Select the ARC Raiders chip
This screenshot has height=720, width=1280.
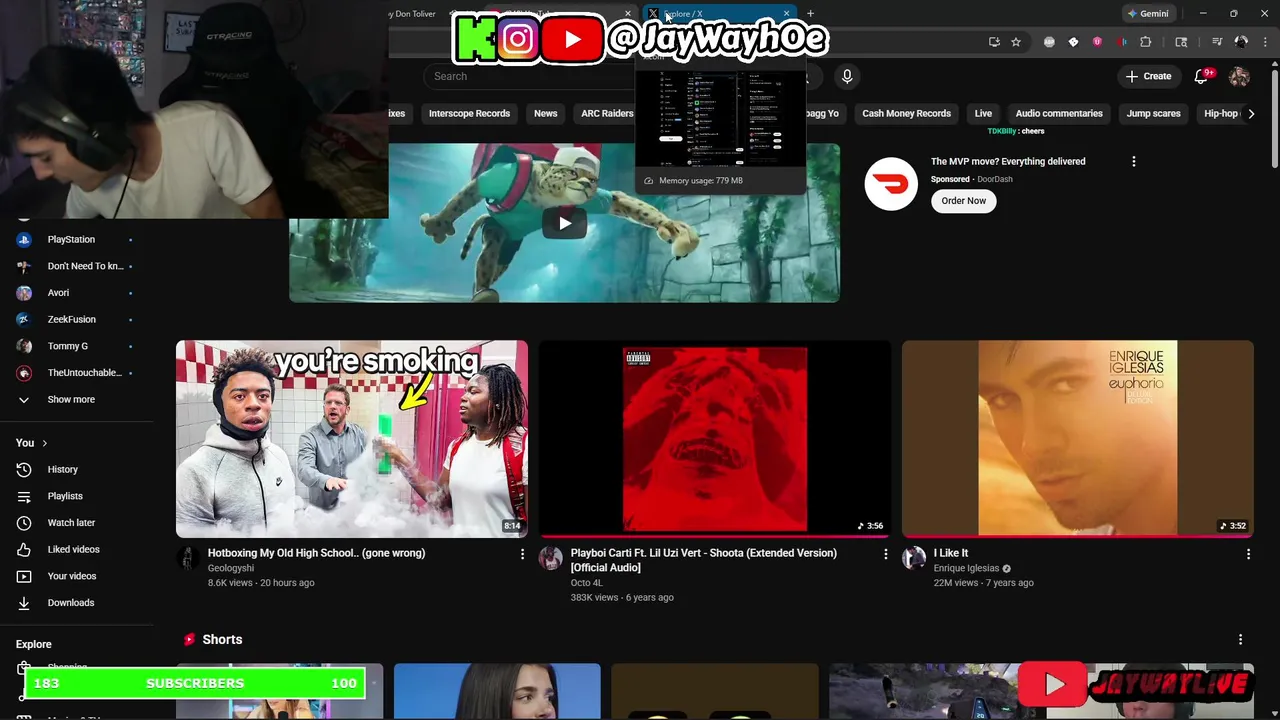click(607, 114)
